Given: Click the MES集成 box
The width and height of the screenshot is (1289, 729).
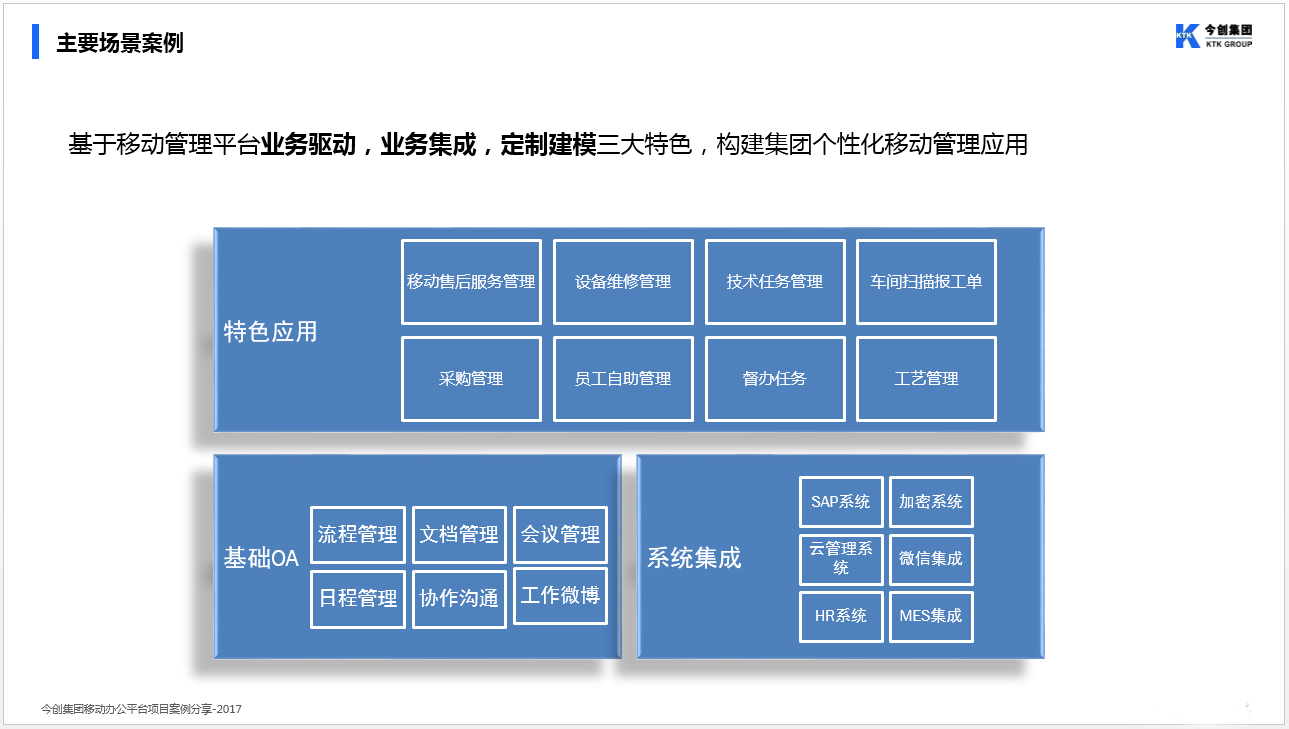Looking at the screenshot, I should 931,616.
